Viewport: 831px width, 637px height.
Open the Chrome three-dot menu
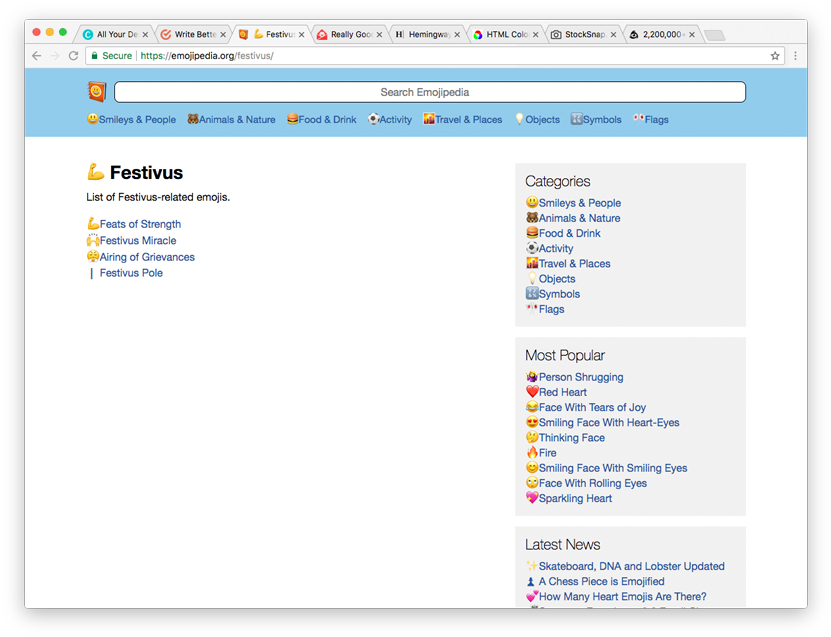click(797, 57)
